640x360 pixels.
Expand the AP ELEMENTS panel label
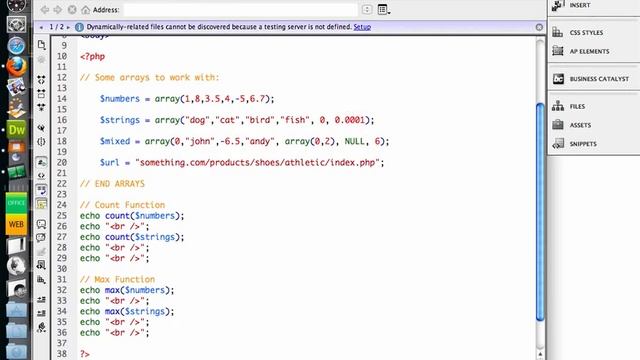pyautogui.click(x=589, y=51)
